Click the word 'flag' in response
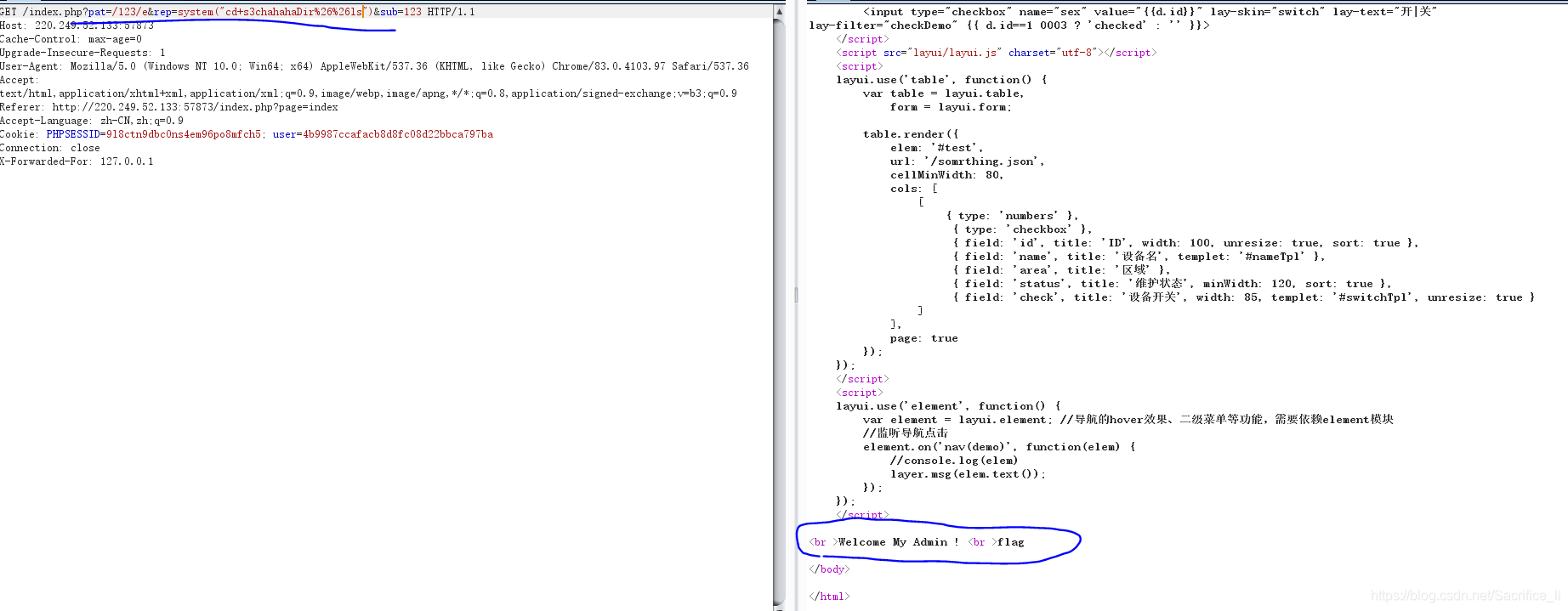Image resolution: width=1568 pixels, height=611 pixels. tap(1011, 542)
